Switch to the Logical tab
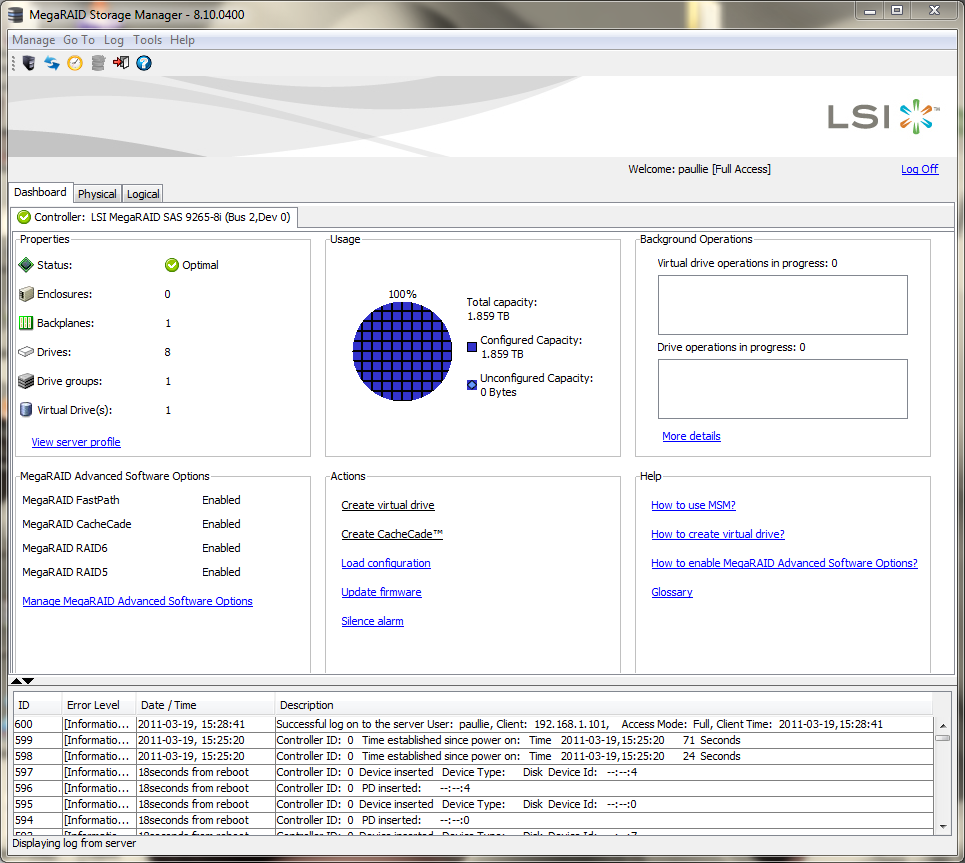The width and height of the screenshot is (965, 863). [x=143, y=194]
